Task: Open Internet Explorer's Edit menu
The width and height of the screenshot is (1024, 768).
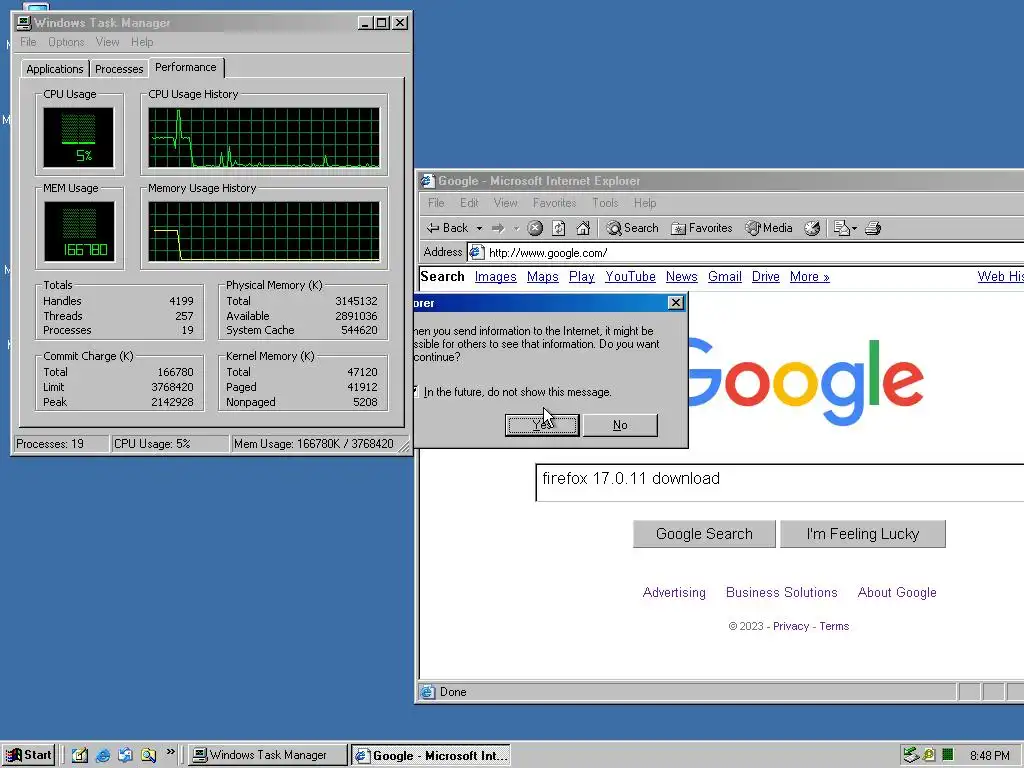Action: coord(469,203)
